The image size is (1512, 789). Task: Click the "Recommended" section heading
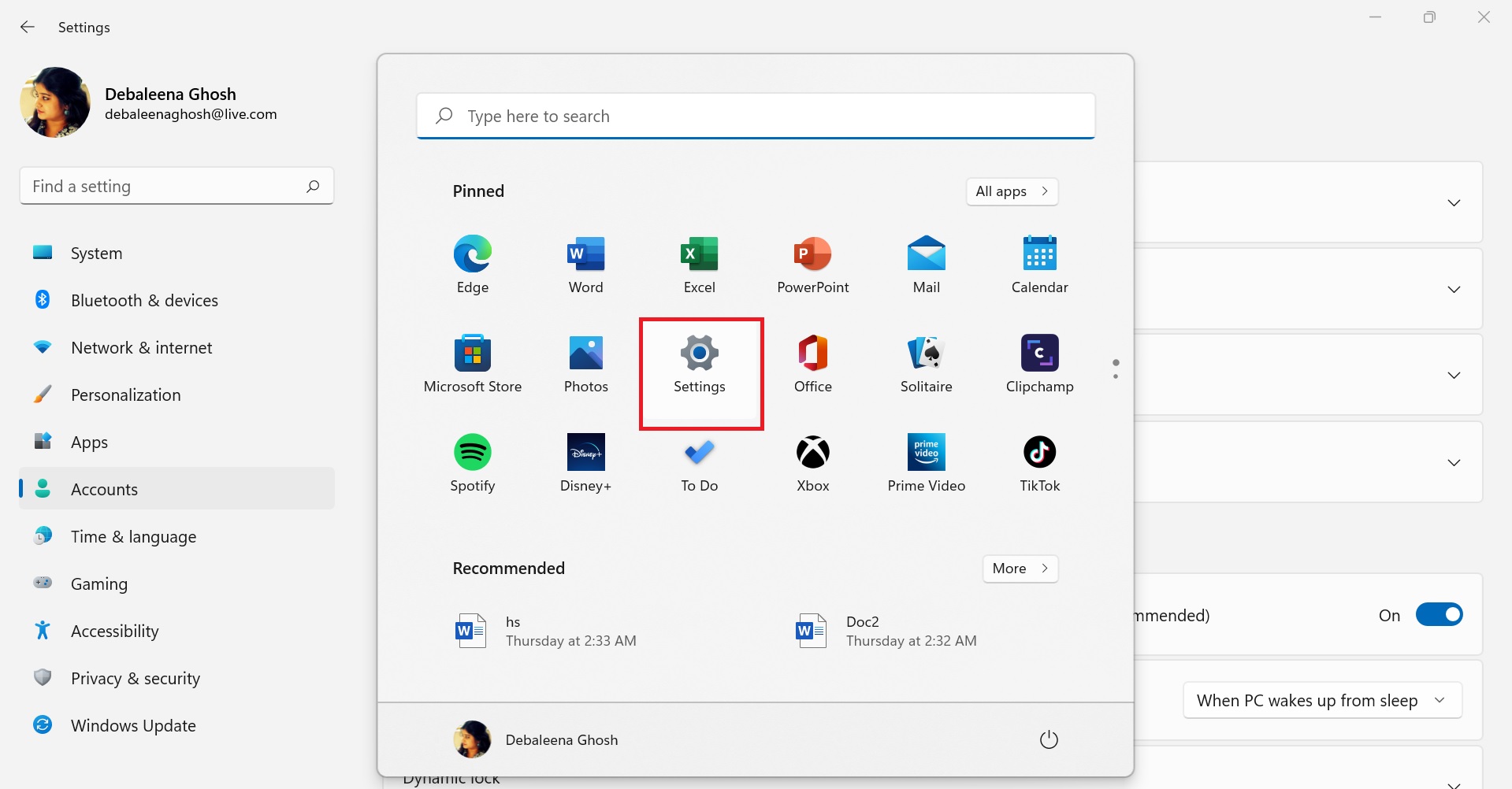(509, 569)
